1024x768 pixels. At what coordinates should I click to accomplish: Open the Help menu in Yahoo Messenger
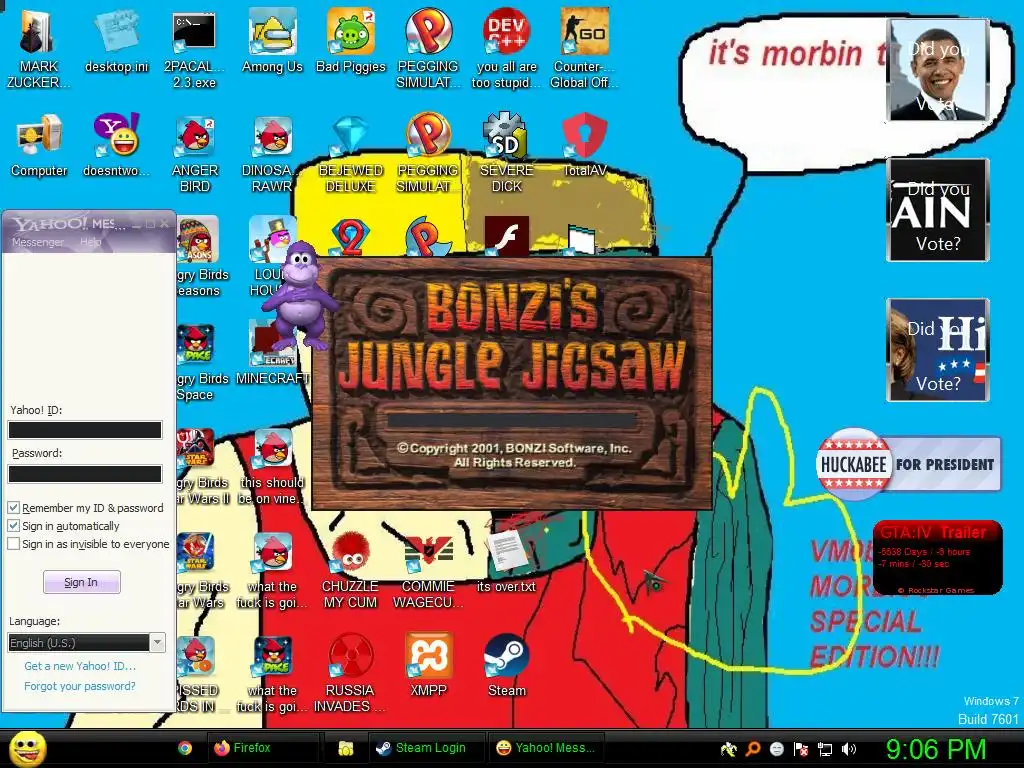point(90,242)
